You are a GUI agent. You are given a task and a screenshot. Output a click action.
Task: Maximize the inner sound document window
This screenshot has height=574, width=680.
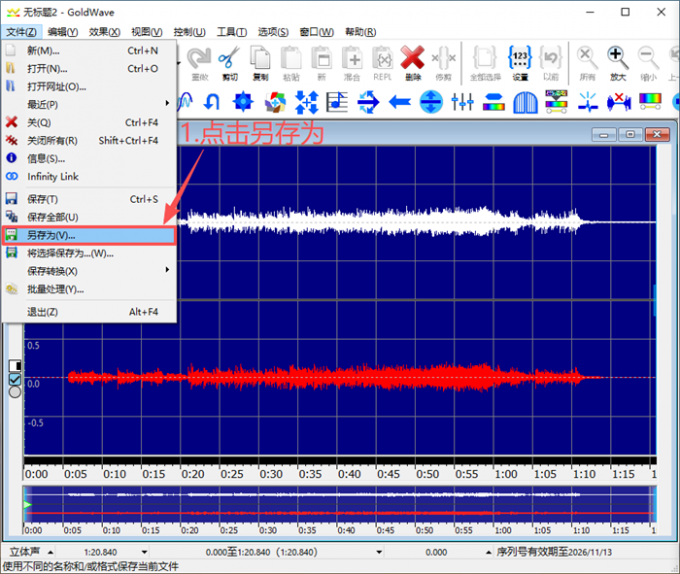[x=630, y=135]
